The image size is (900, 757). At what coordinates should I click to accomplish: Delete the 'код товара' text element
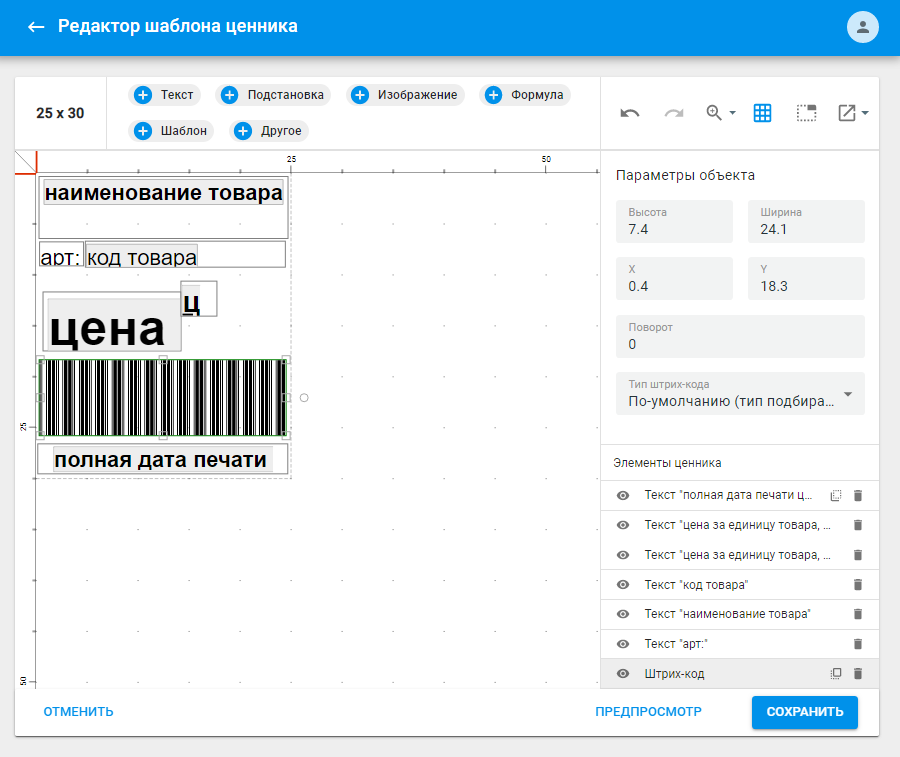tap(858, 584)
